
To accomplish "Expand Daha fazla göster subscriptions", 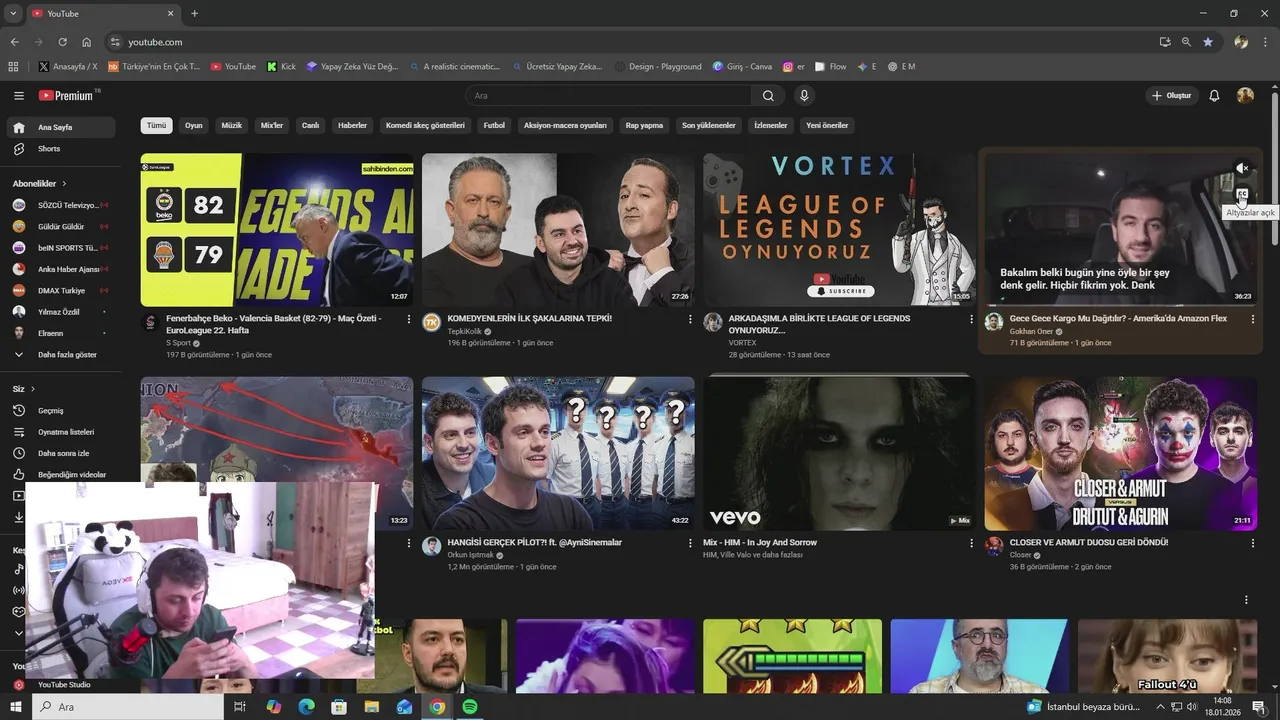I will click(61, 355).
